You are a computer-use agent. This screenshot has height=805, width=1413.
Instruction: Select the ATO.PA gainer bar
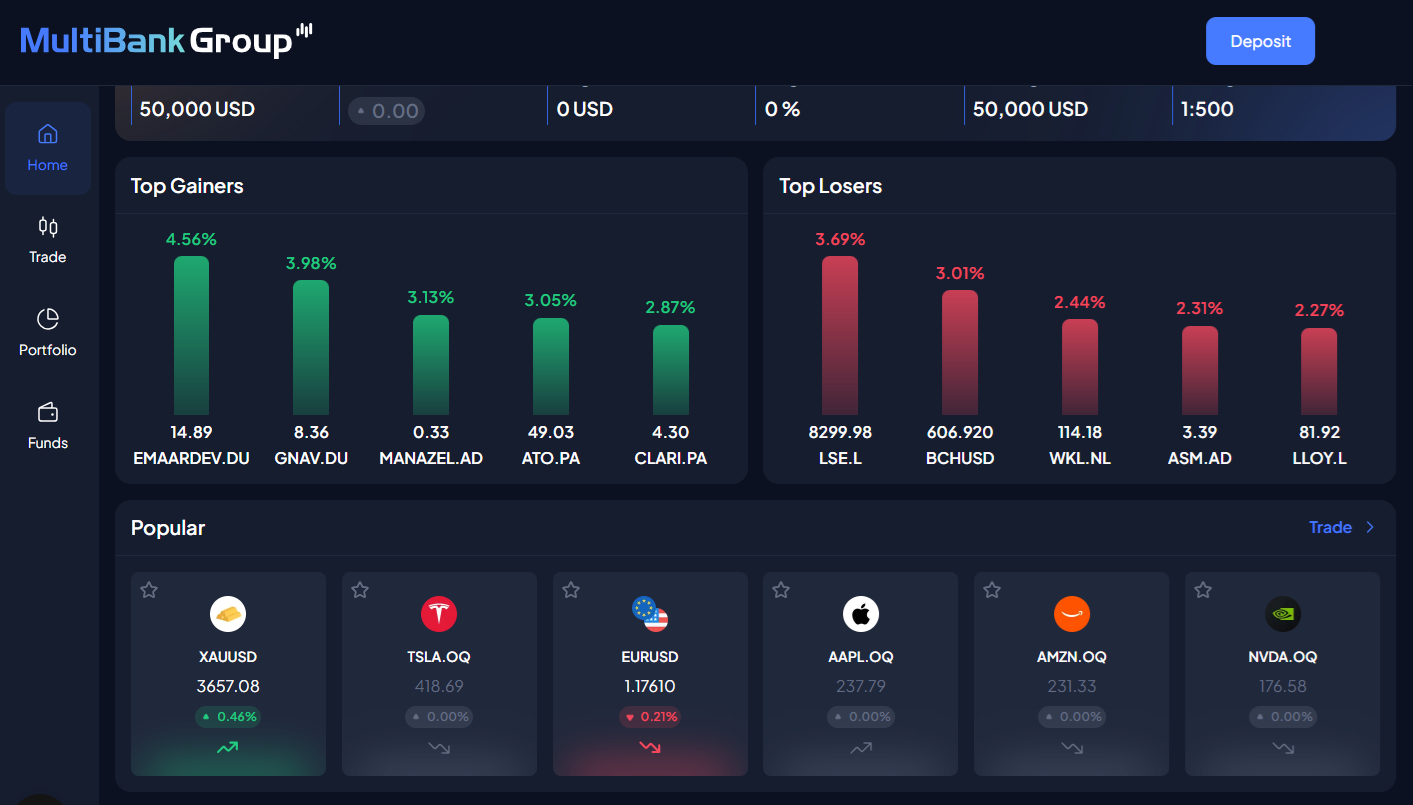pos(551,366)
